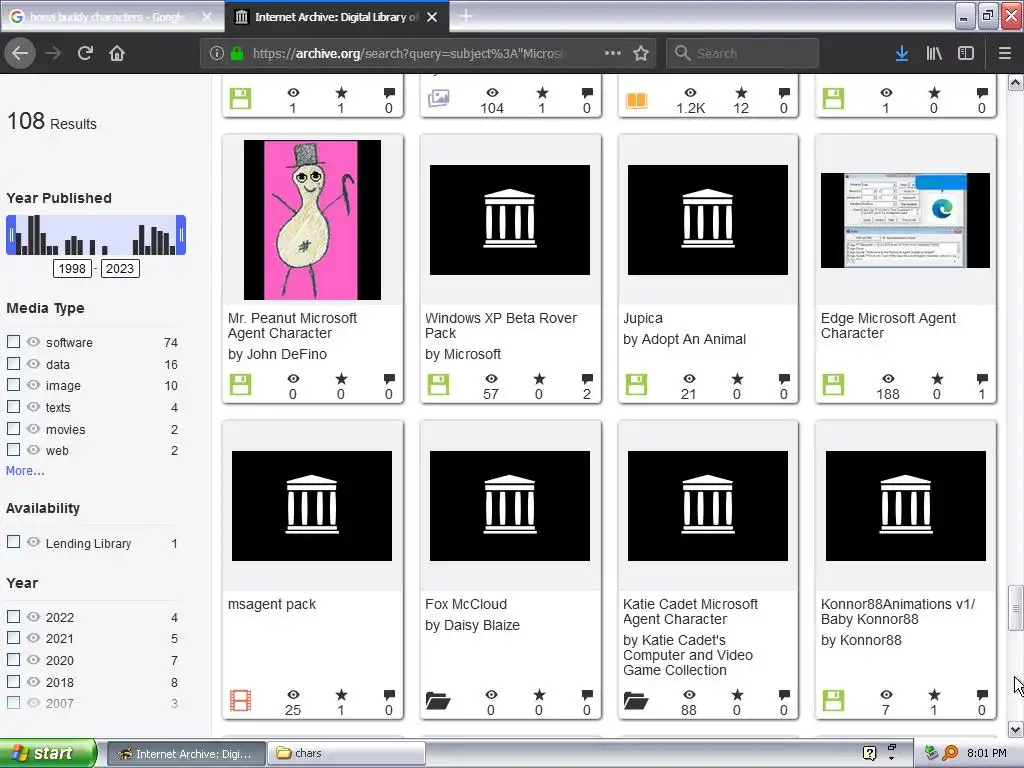Close the Internet Archive tab
Viewport: 1024px width, 768px height.
click(432, 17)
